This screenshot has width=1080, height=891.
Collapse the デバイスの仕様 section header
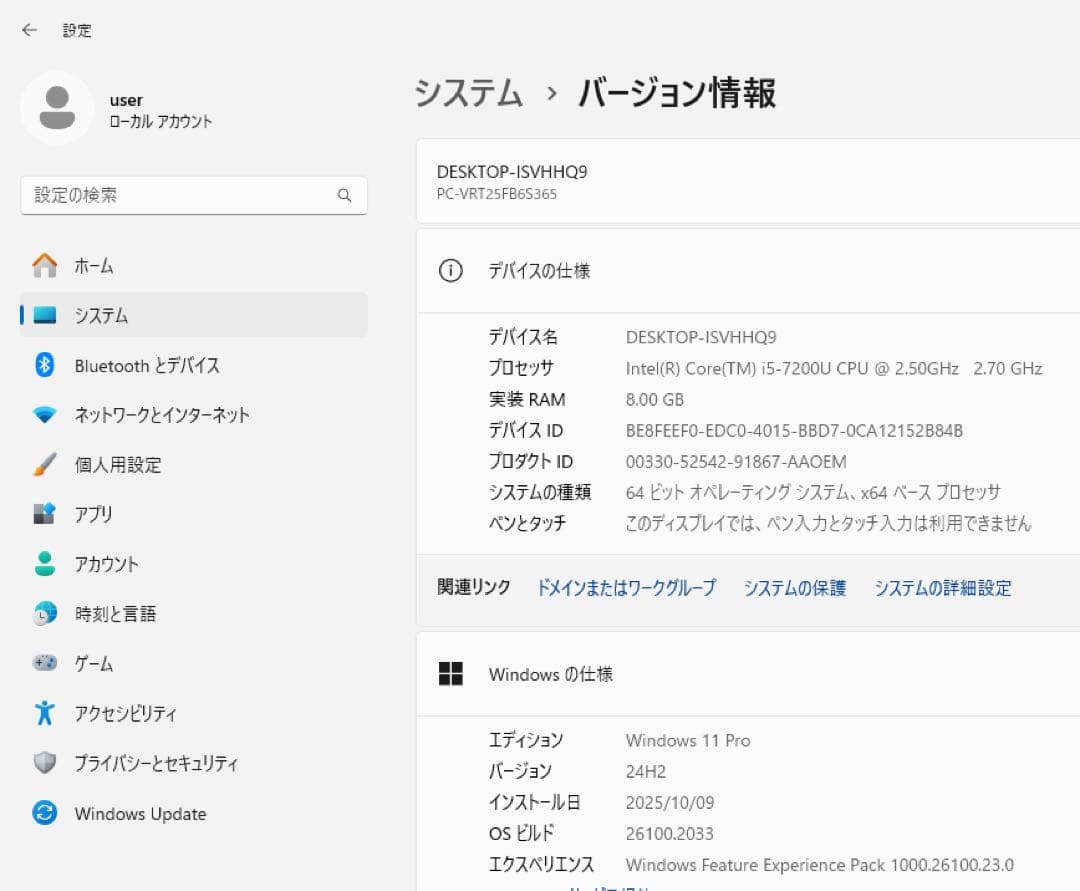tap(748, 271)
